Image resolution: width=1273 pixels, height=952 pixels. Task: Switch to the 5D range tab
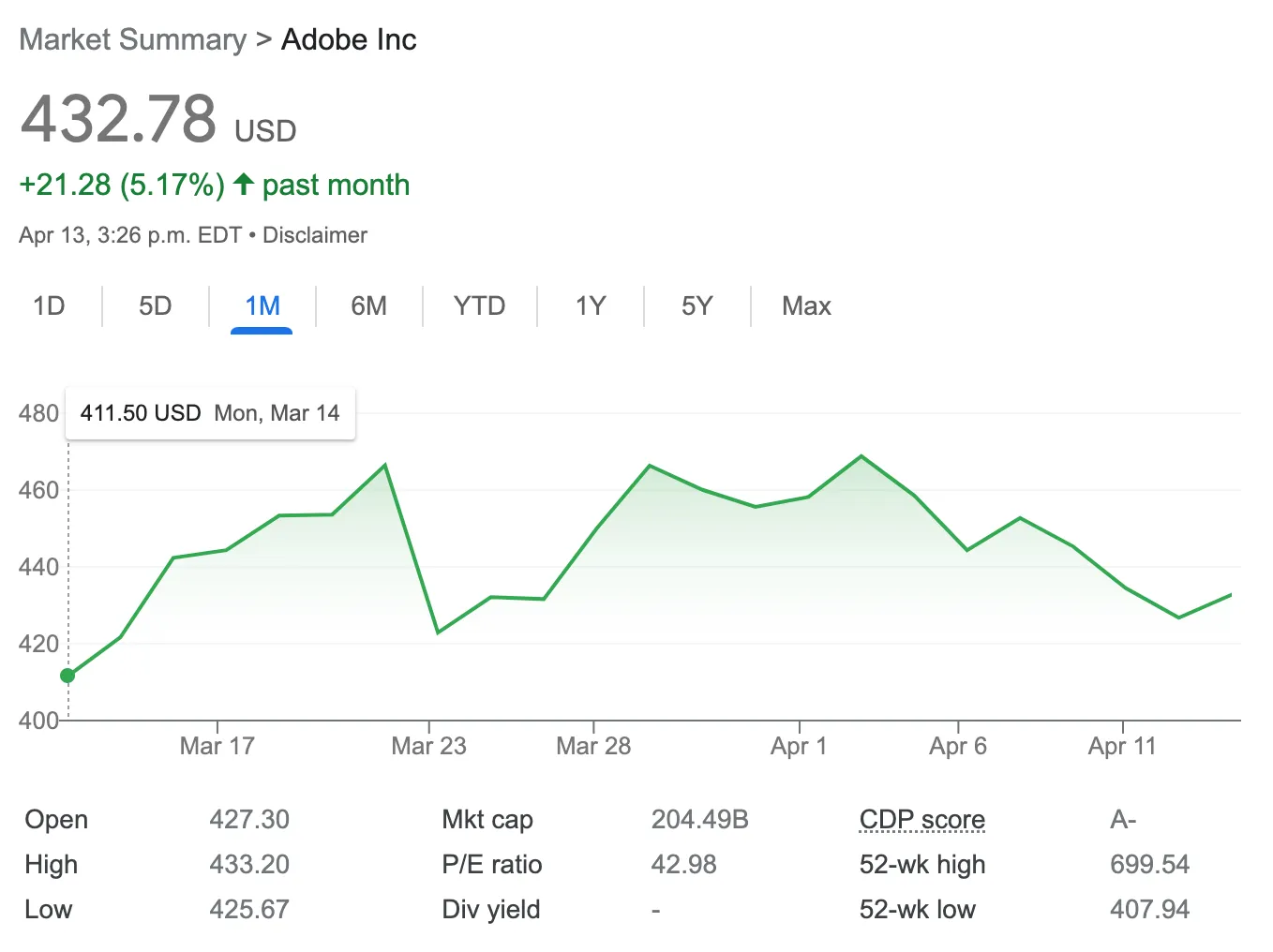156,306
